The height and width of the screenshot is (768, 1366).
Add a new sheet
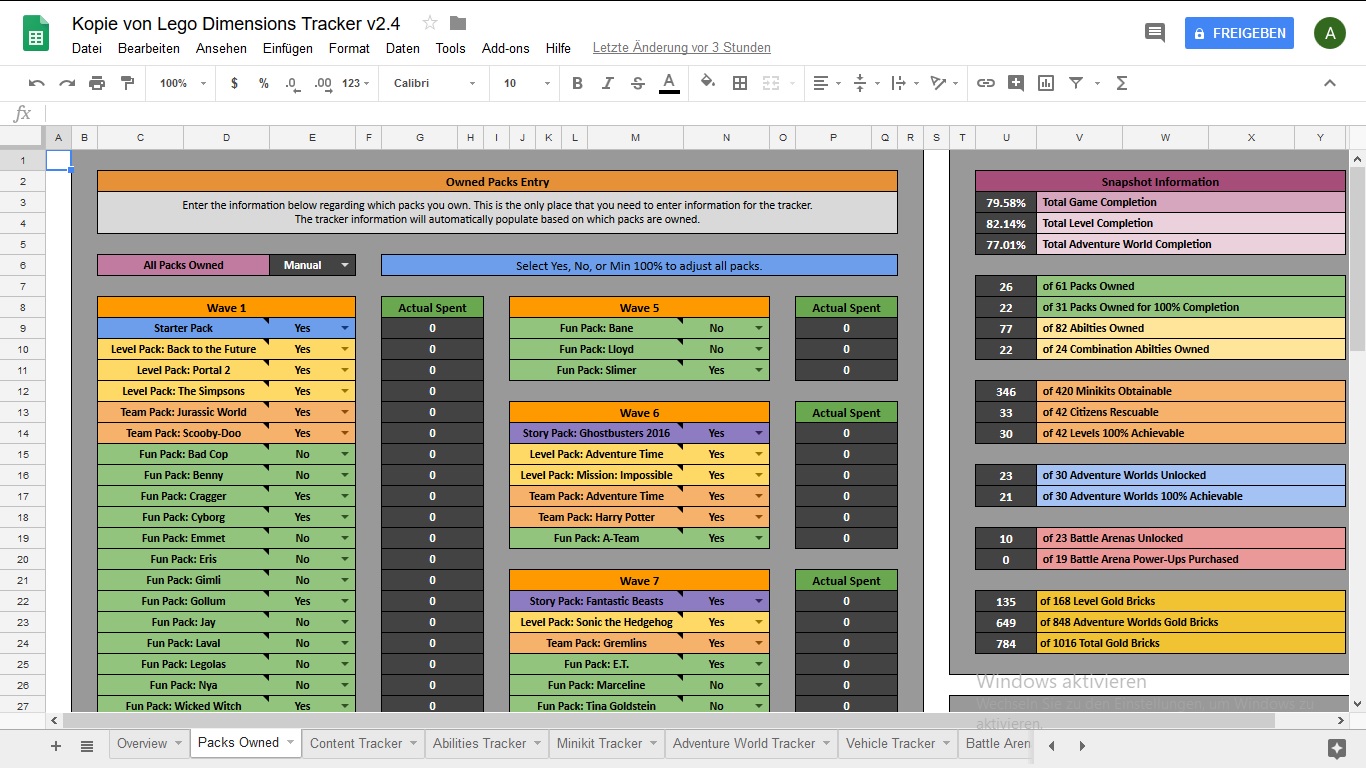[x=56, y=745]
